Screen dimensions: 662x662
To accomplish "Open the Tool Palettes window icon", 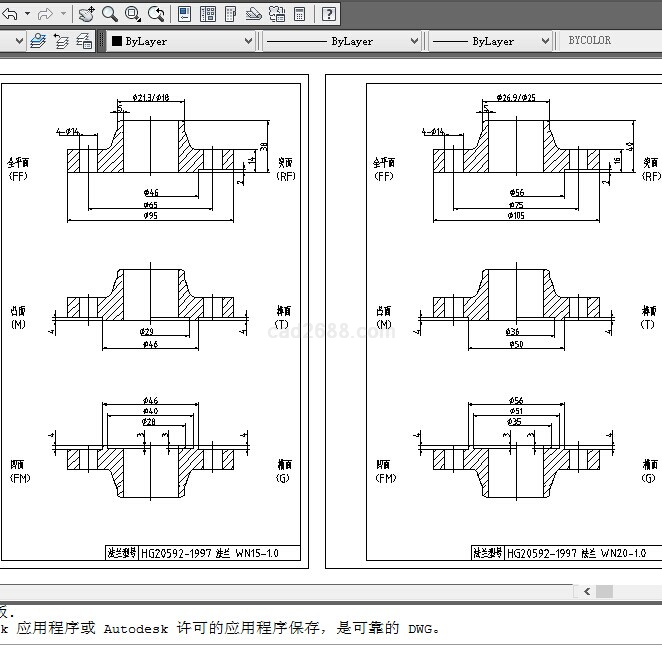I will pos(231,14).
